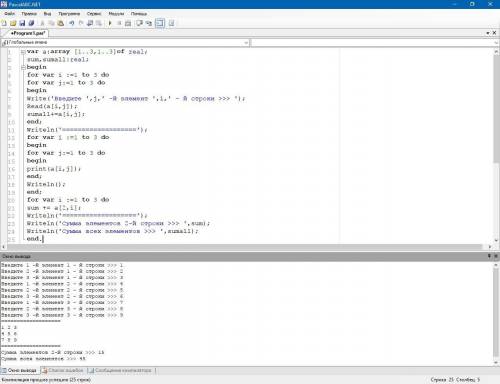Click the Save All toolbar icon
Viewport: 500px width, 384px height.
point(31,23)
